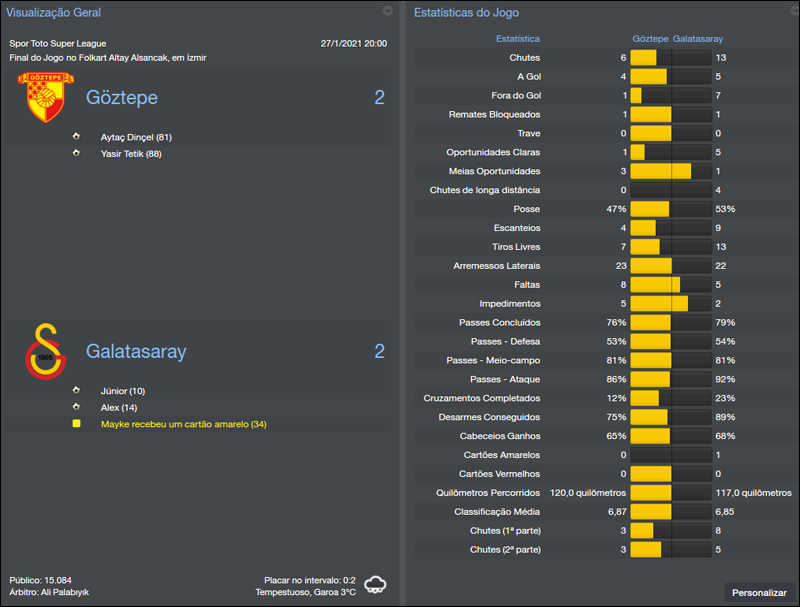
Task: Open the Visualização Geral panel settings gear
Action: (x=389, y=13)
